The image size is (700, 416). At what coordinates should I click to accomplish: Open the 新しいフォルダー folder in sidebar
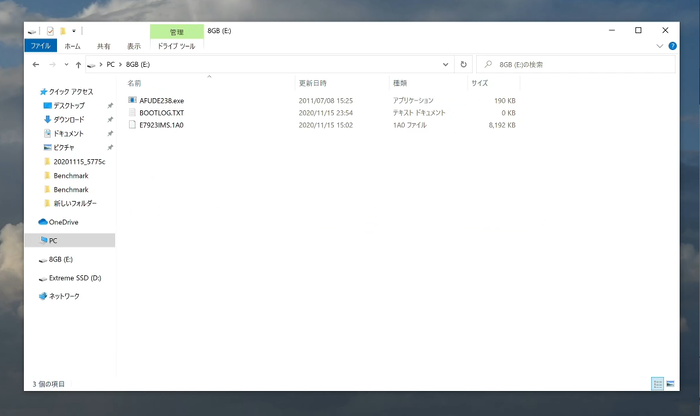75,203
